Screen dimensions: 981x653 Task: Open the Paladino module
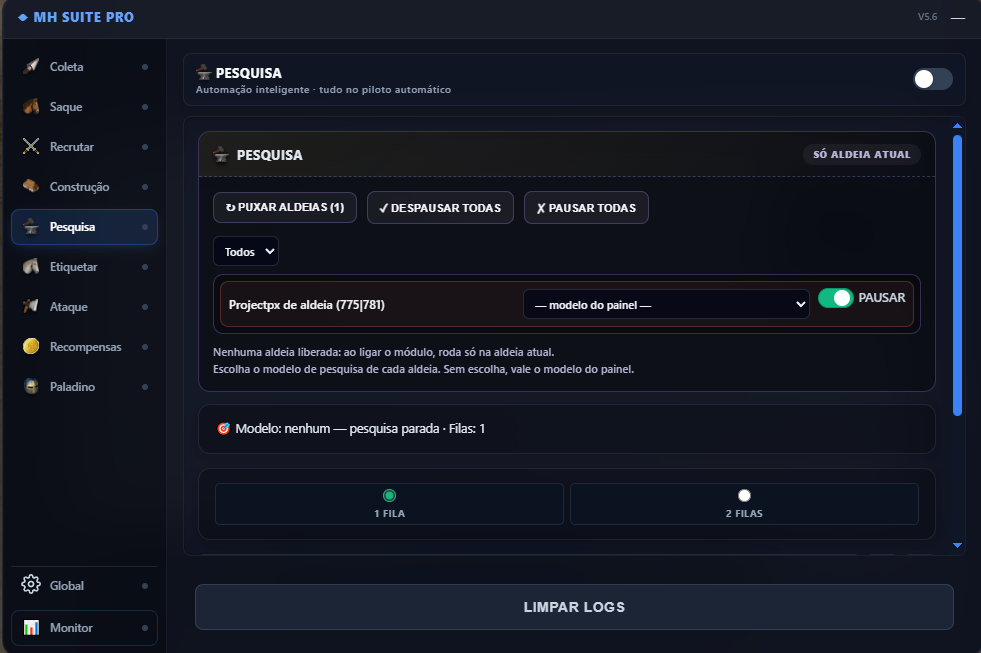[84, 387]
